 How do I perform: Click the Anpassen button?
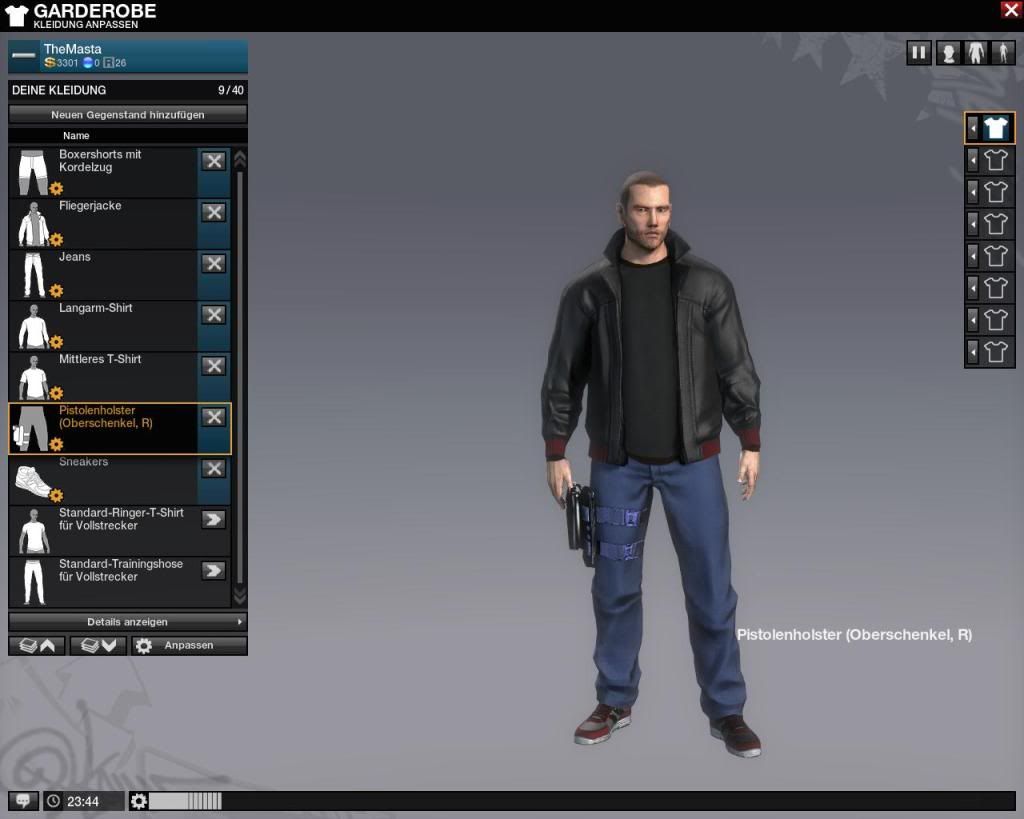(189, 646)
